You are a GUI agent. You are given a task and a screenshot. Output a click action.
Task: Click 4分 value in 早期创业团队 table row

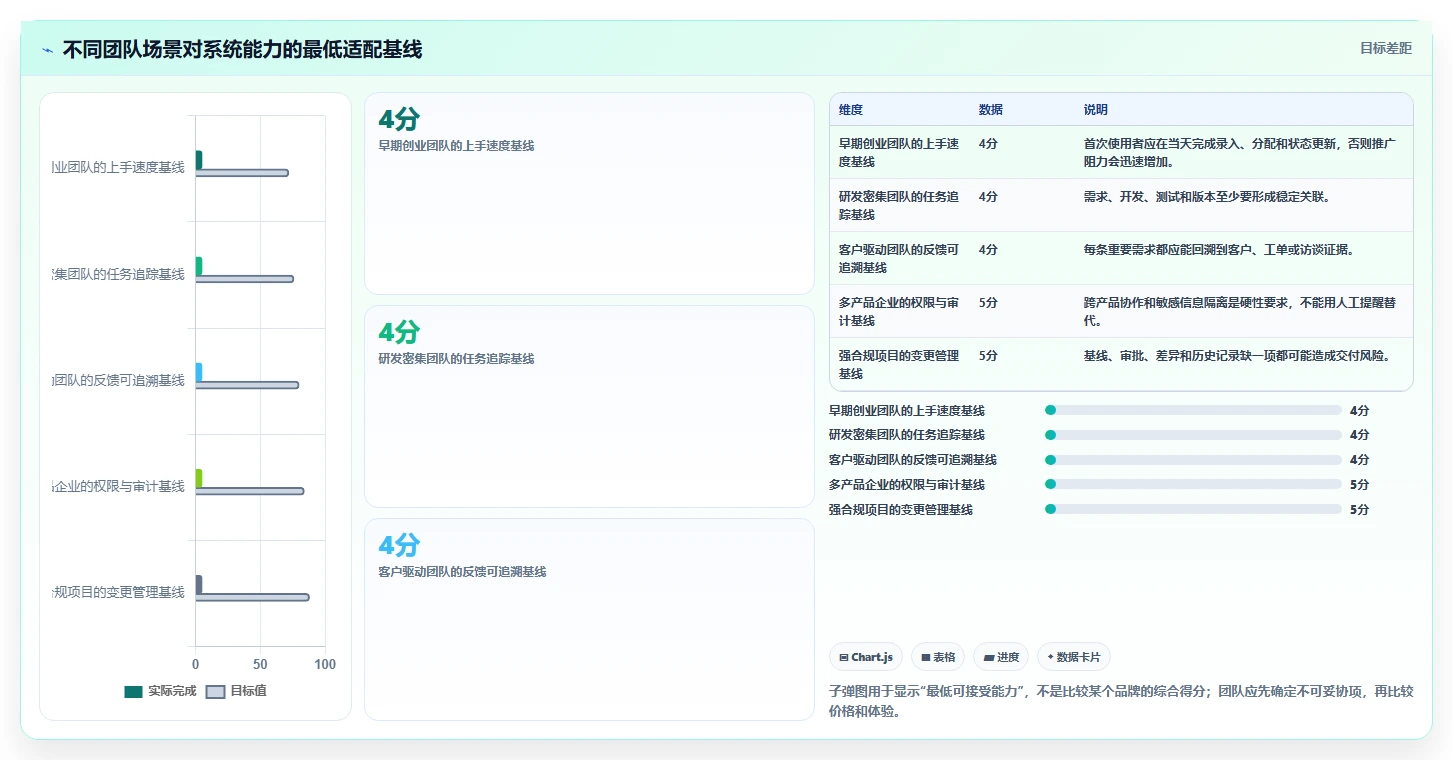point(988,144)
